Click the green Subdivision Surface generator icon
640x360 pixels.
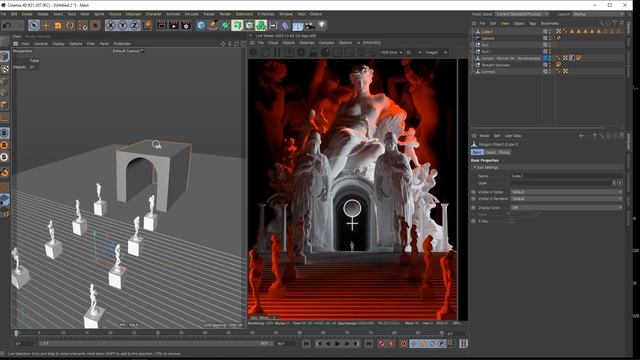coord(225,26)
